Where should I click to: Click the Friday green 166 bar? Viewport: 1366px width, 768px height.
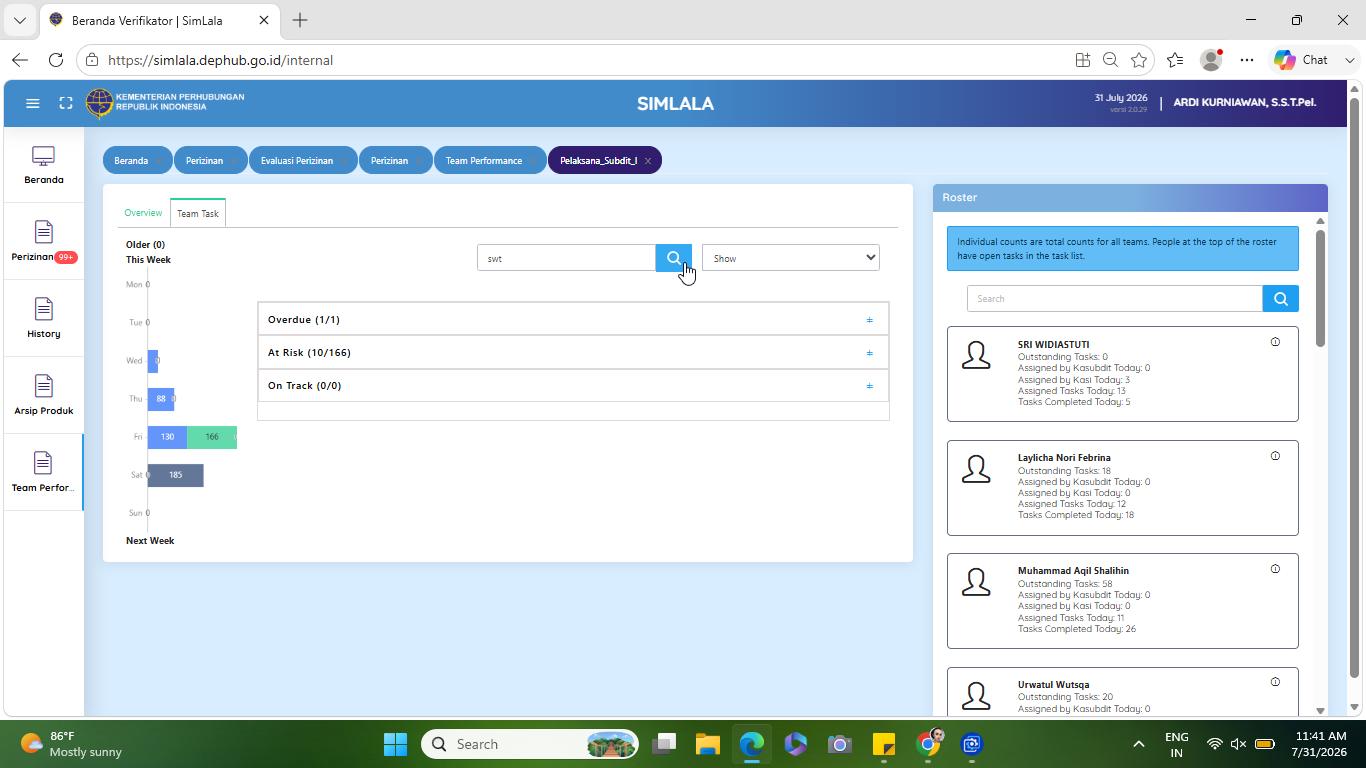[212, 437]
